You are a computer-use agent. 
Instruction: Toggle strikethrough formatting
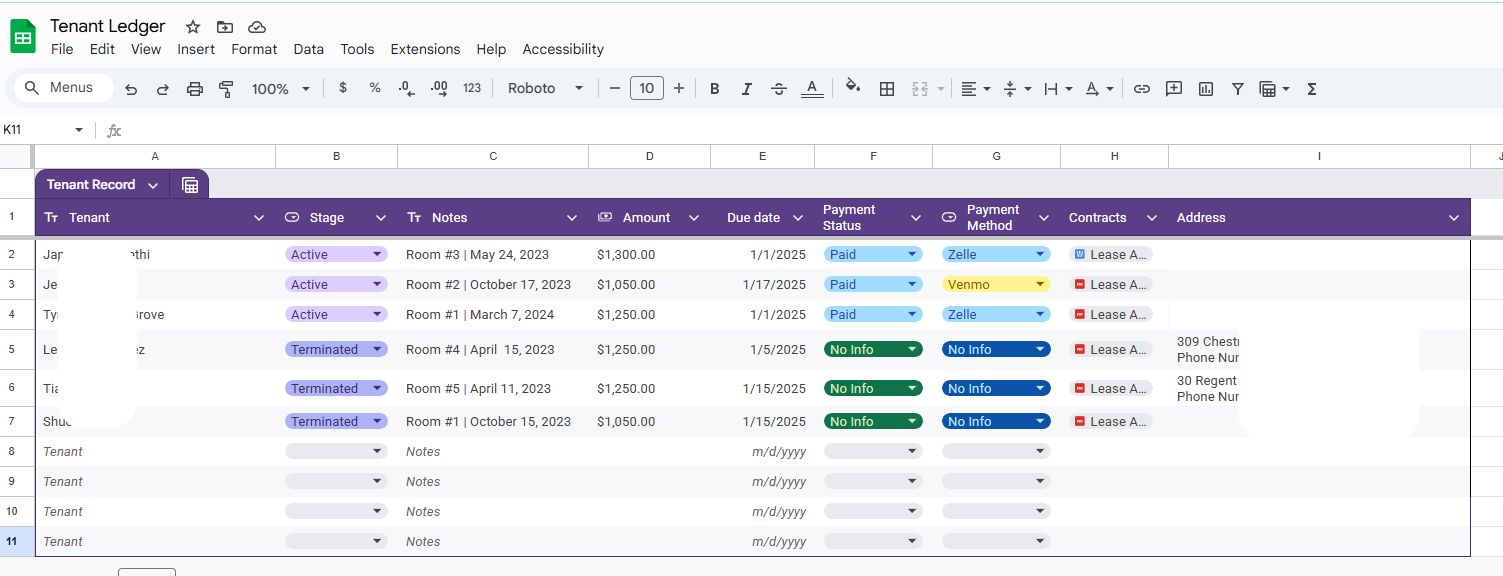pyautogui.click(x=779, y=89)
